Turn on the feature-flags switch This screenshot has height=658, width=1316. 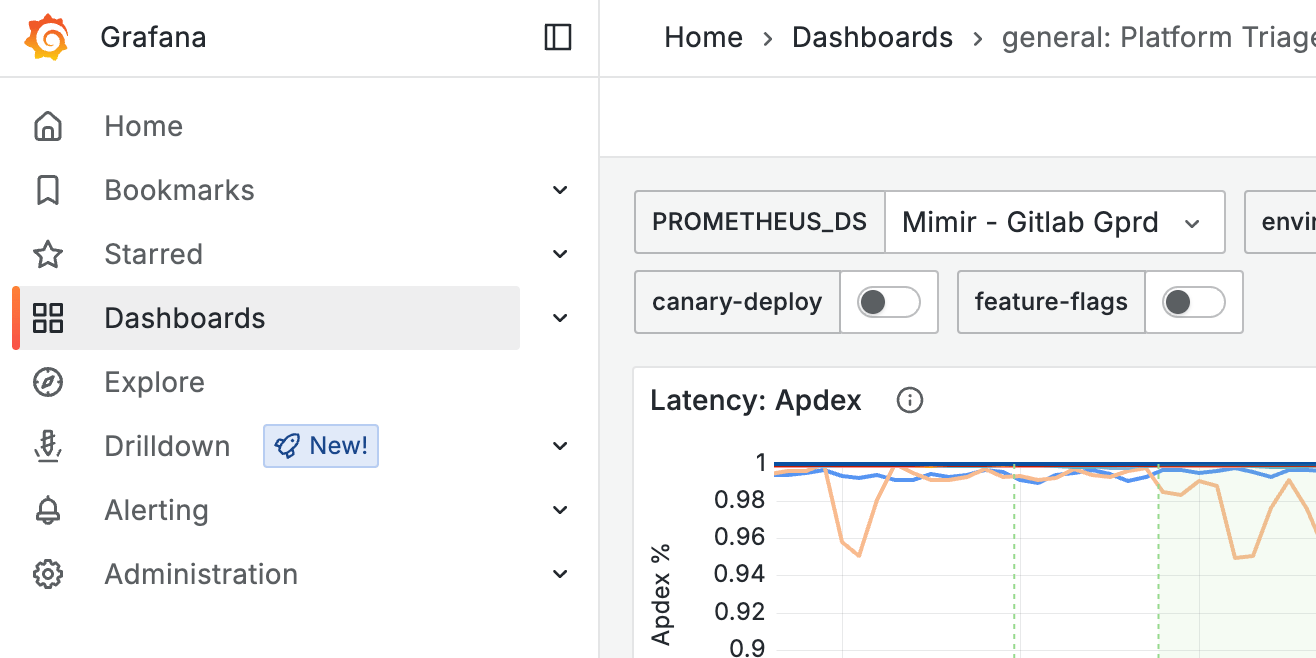(1194, 302)
